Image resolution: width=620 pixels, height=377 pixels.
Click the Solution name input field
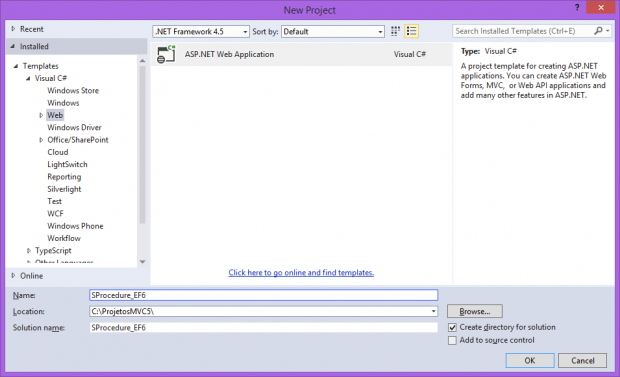(264, 328)
